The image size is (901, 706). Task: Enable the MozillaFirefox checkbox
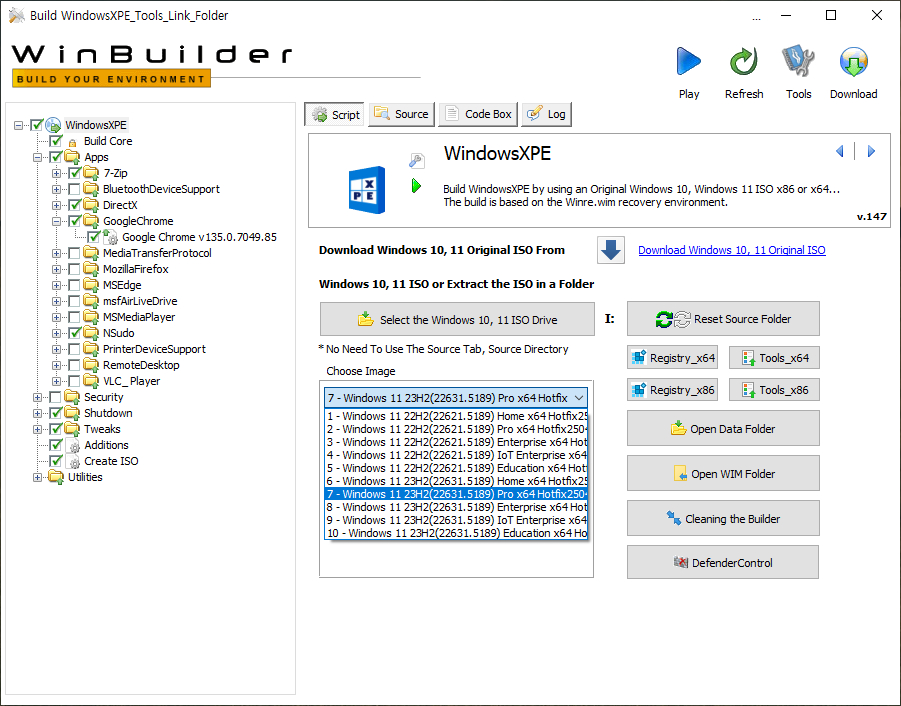74,269
